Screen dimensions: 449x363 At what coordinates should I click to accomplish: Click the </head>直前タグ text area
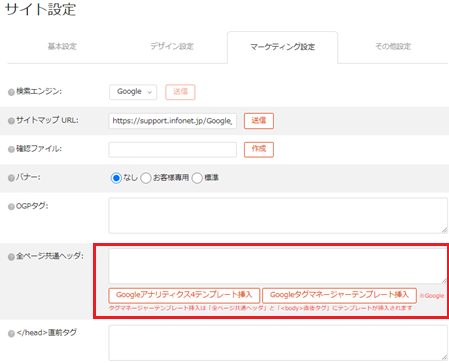[278, 343]
